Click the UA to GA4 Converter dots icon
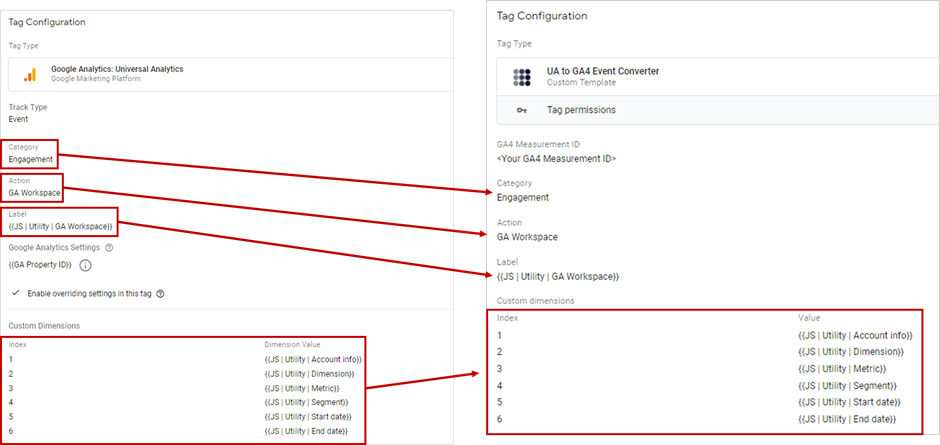 click(x=522, y=77)
